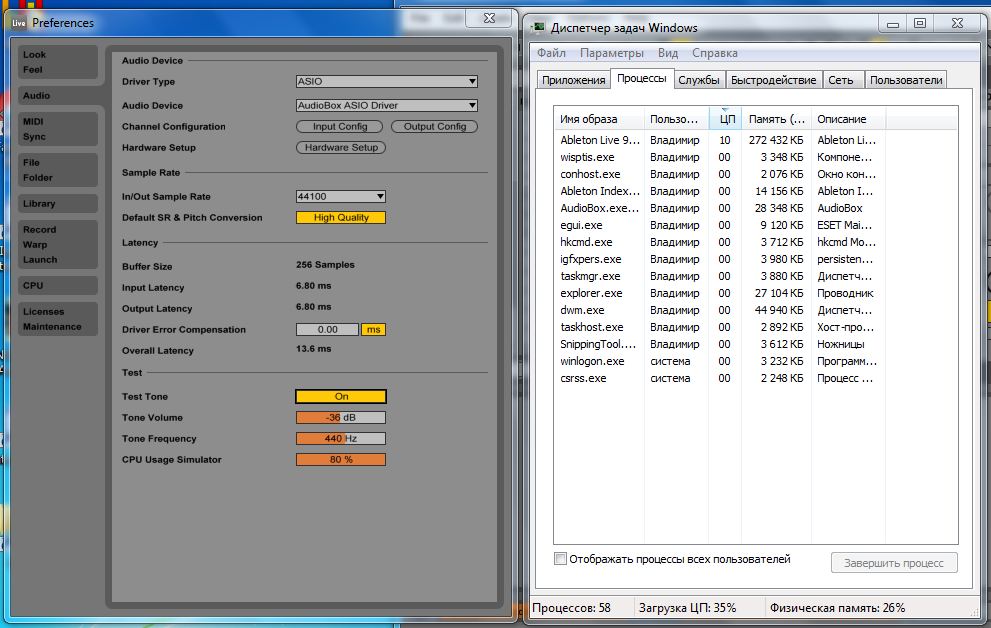
Task: Open the Справка menu
Action: (x=714, y=53)
